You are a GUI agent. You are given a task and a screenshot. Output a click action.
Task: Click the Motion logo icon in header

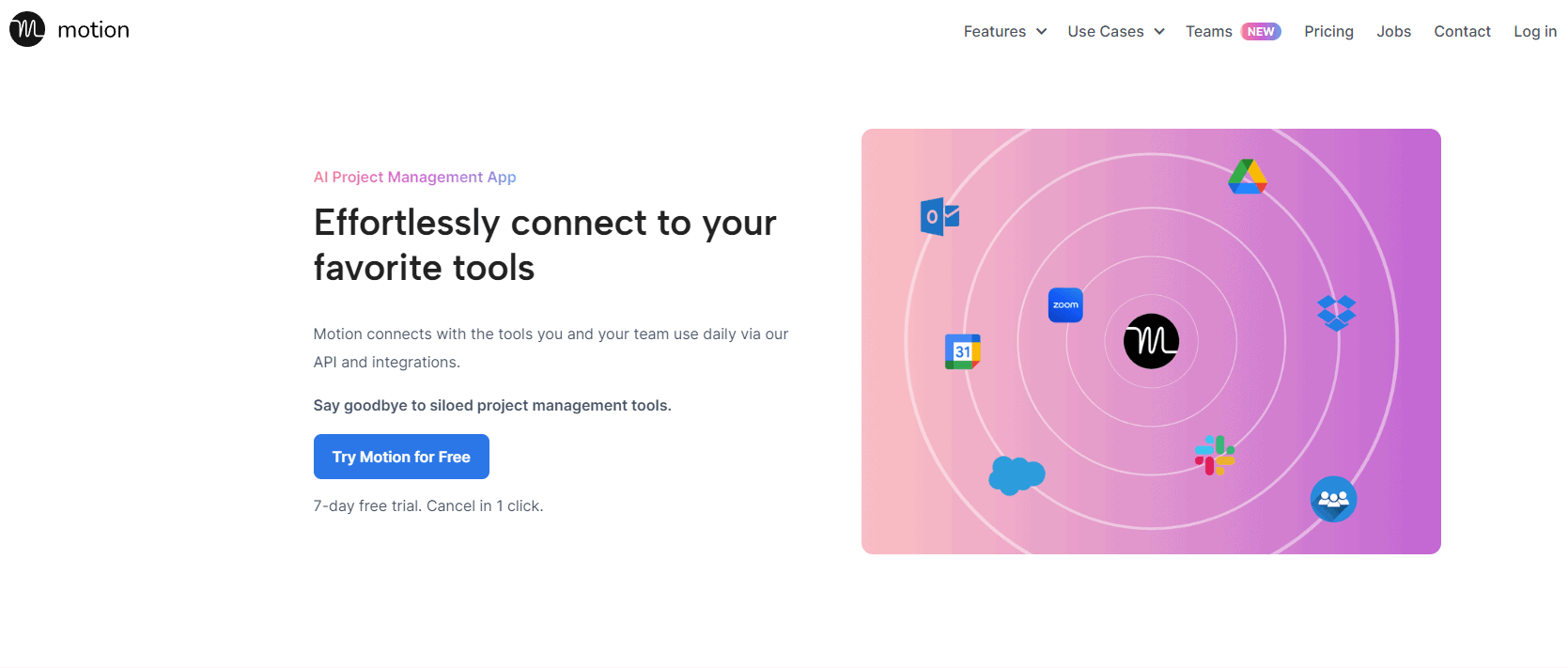click(27, 30)
